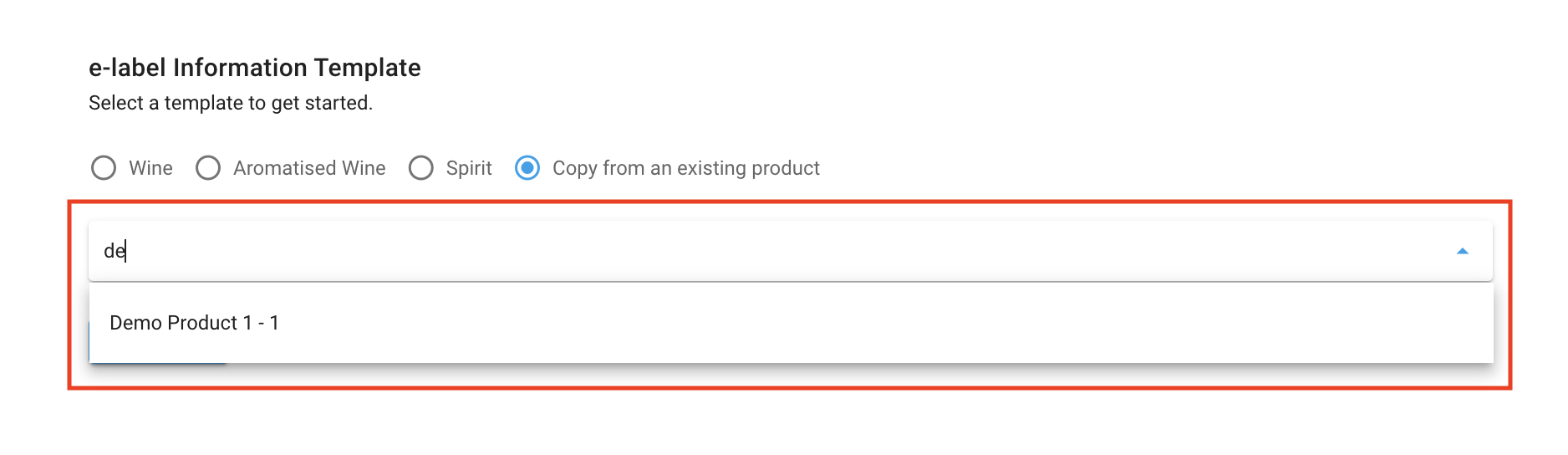Focus the product search input field
The height and width of the screenshot is (455, 1568).
[x=752, y=251]
